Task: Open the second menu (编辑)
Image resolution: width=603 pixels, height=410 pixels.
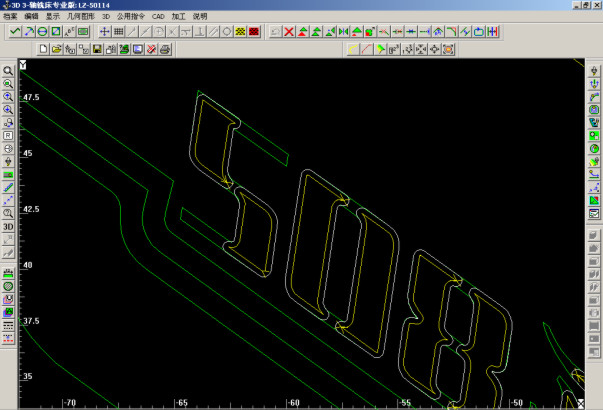Action: tap(31, 17)
